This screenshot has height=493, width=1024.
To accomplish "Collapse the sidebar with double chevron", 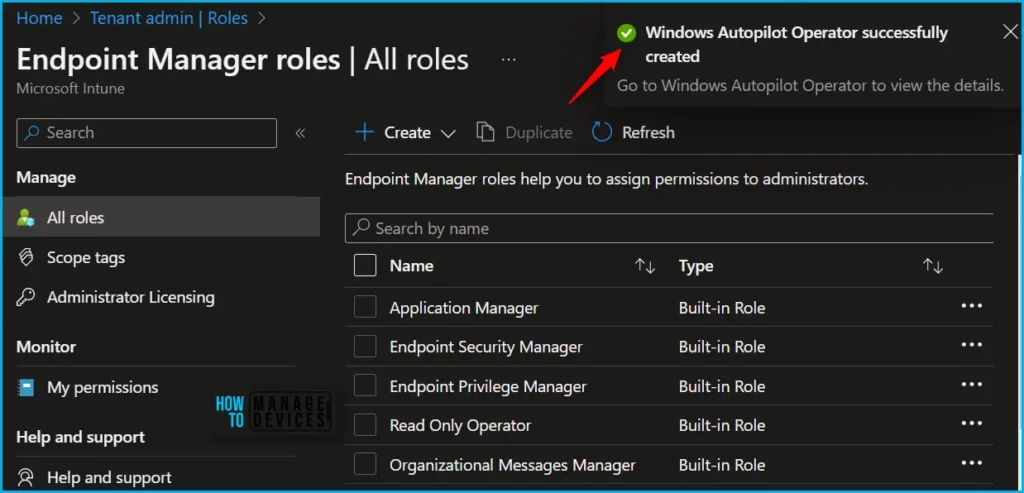I will [x=300, y=133].
